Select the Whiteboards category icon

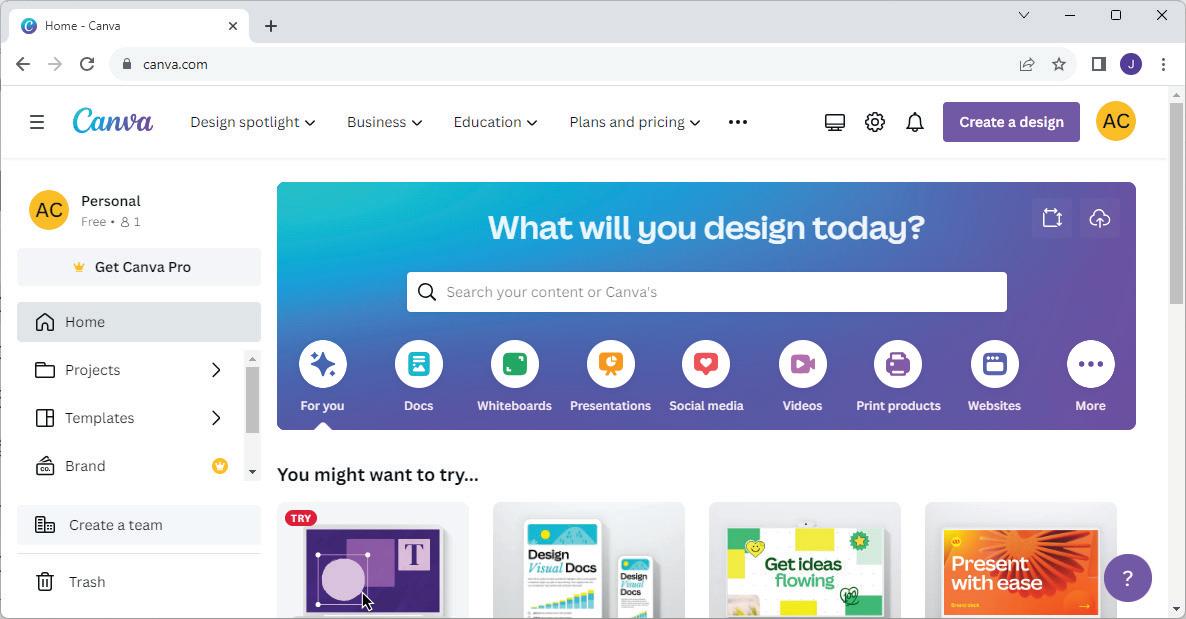[514, 364]
